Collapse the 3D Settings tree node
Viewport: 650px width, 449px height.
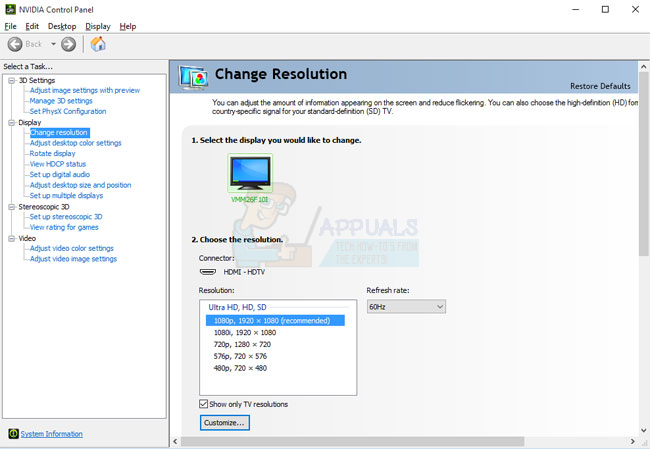[12, 80]
